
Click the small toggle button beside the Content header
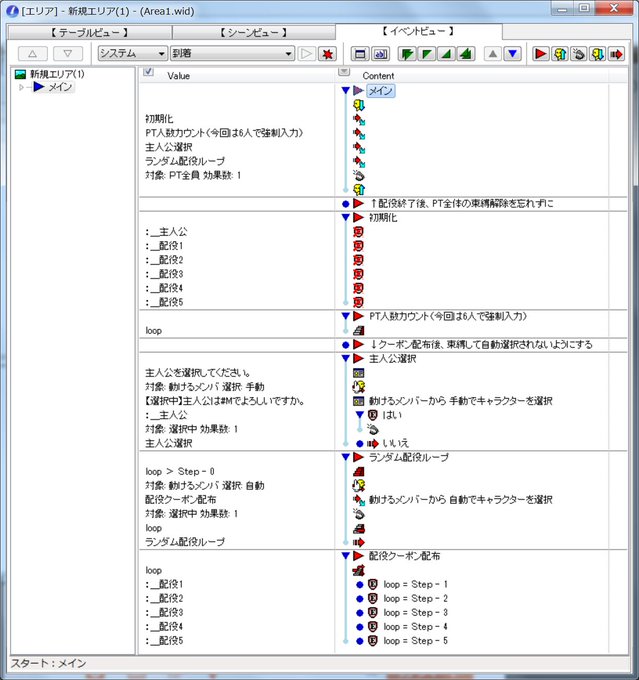point(344,72)
